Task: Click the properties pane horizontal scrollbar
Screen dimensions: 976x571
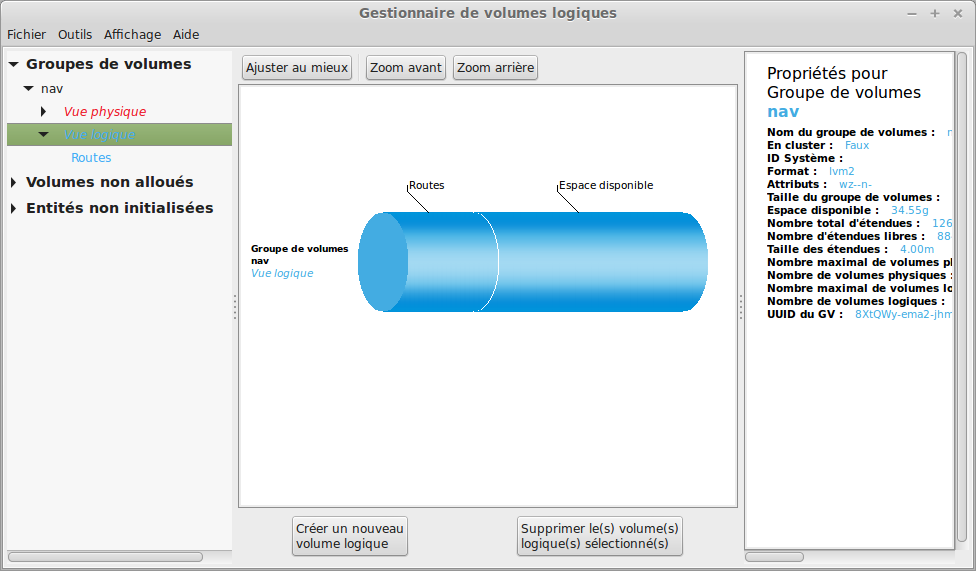Action: pos(774,557)
